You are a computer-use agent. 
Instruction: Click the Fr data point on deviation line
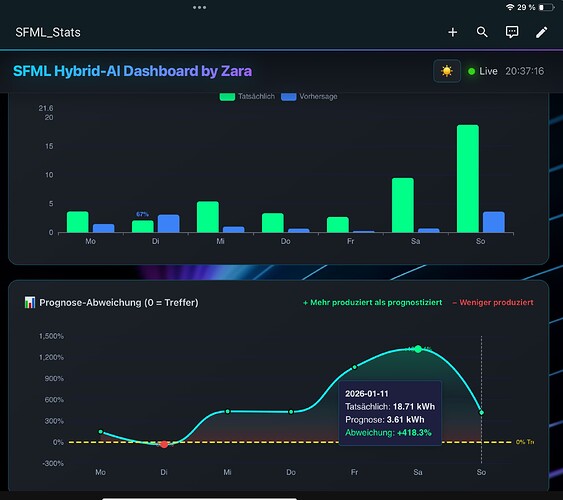tap(354, 367)
